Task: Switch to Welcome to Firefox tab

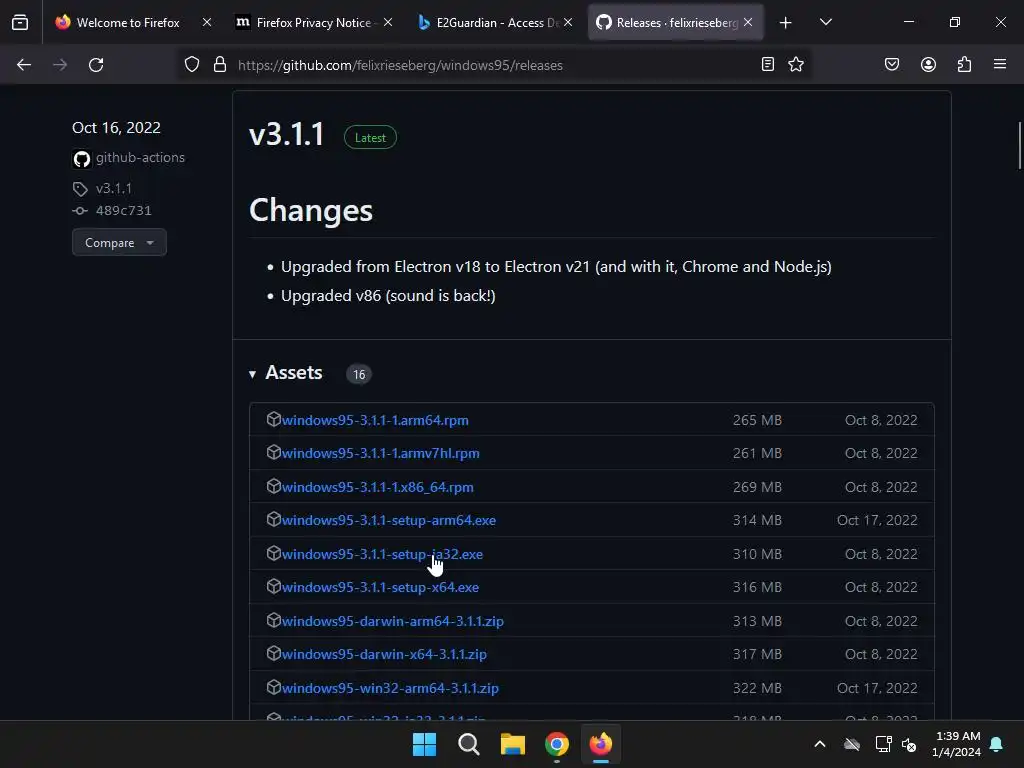Action: [128, 23]
